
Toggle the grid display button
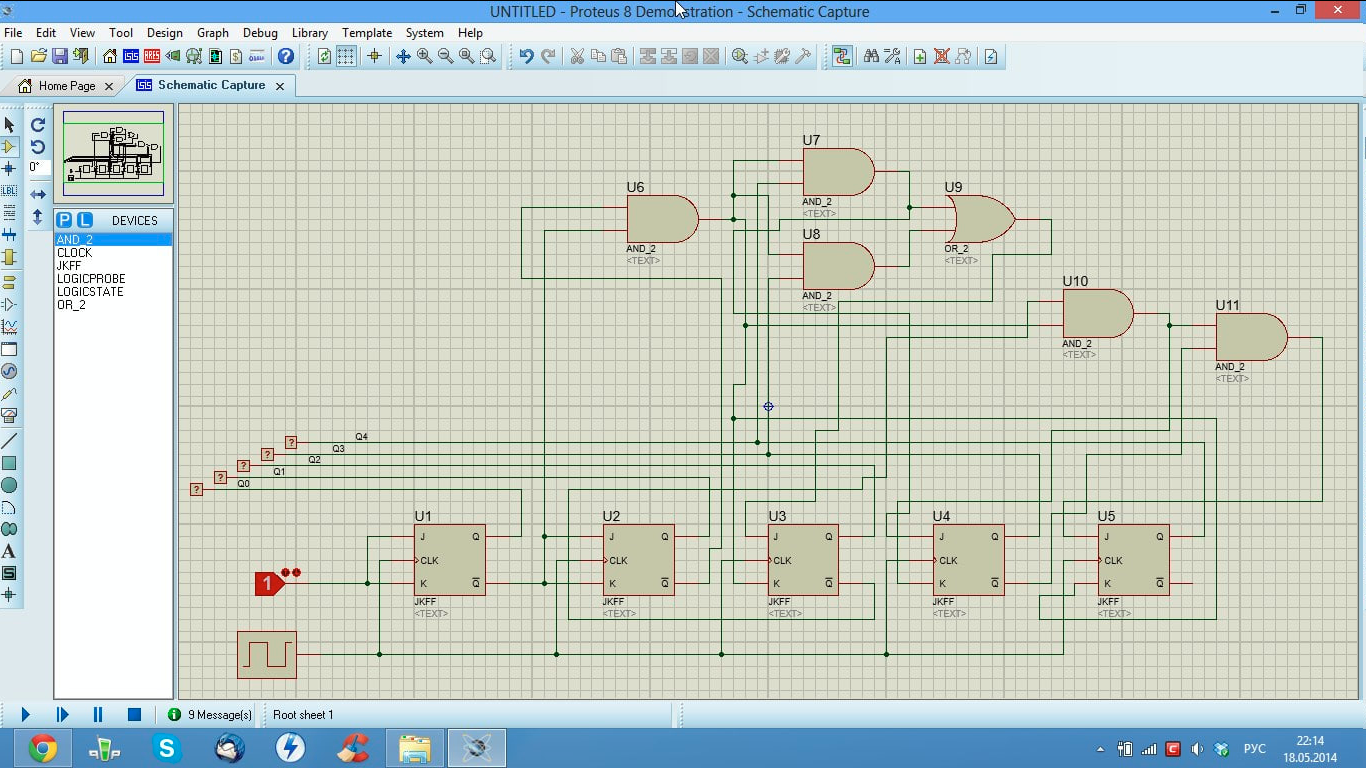(346, 57)
